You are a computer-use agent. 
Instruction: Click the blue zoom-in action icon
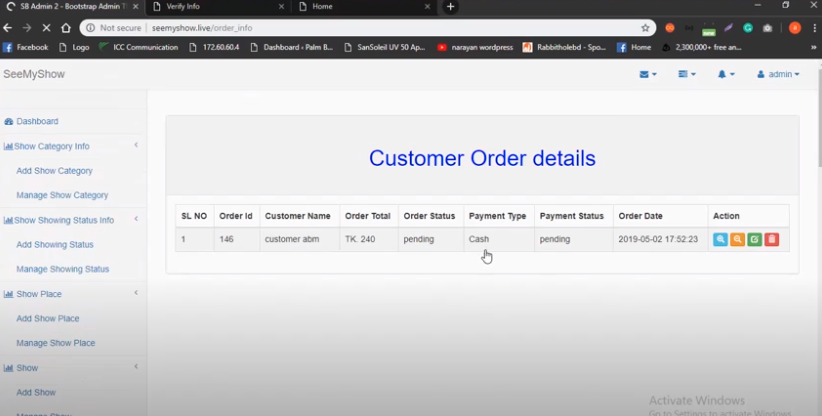point(720,240)
